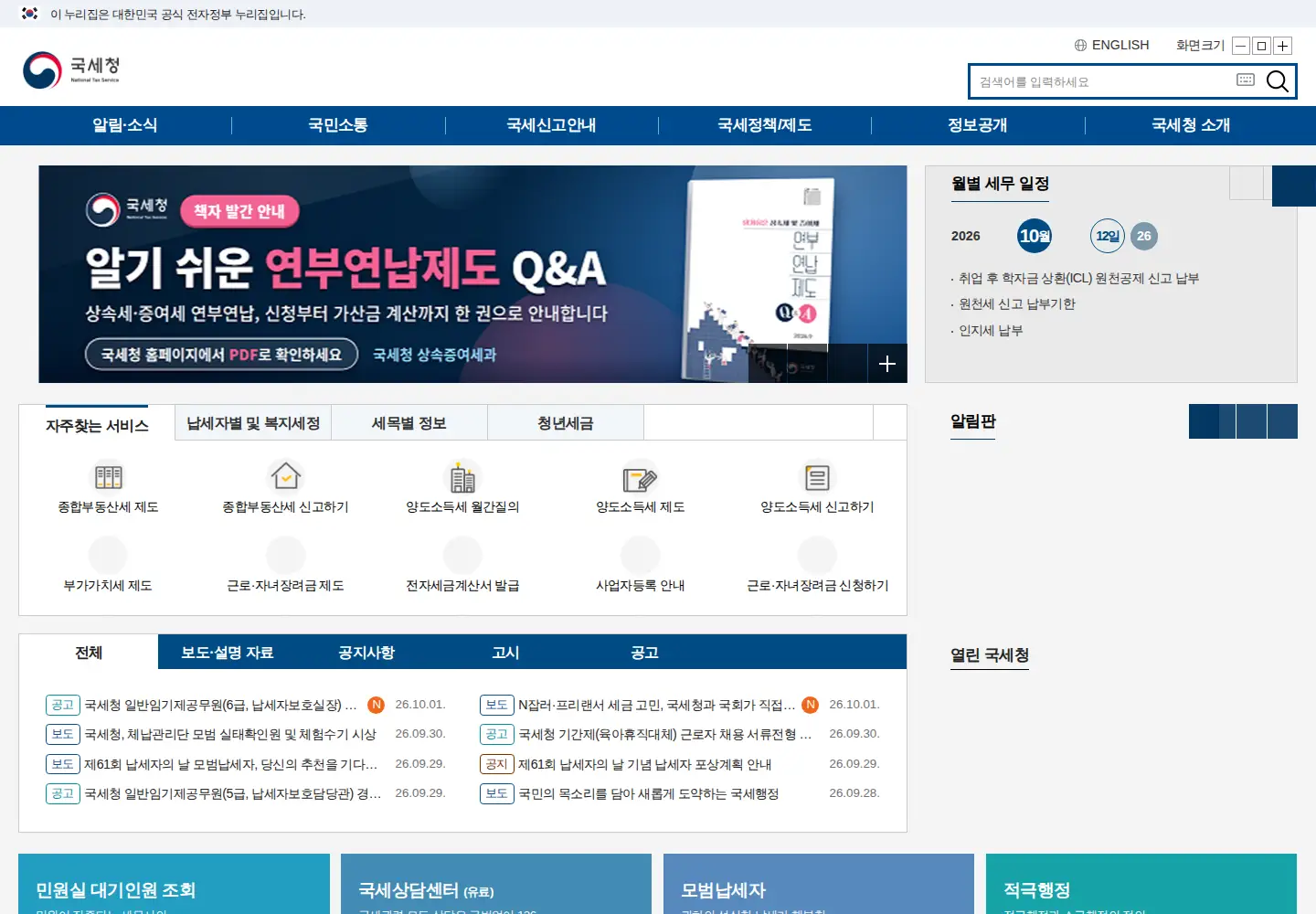Show the 고시 news tab
1316x914 pixels.
505,653
